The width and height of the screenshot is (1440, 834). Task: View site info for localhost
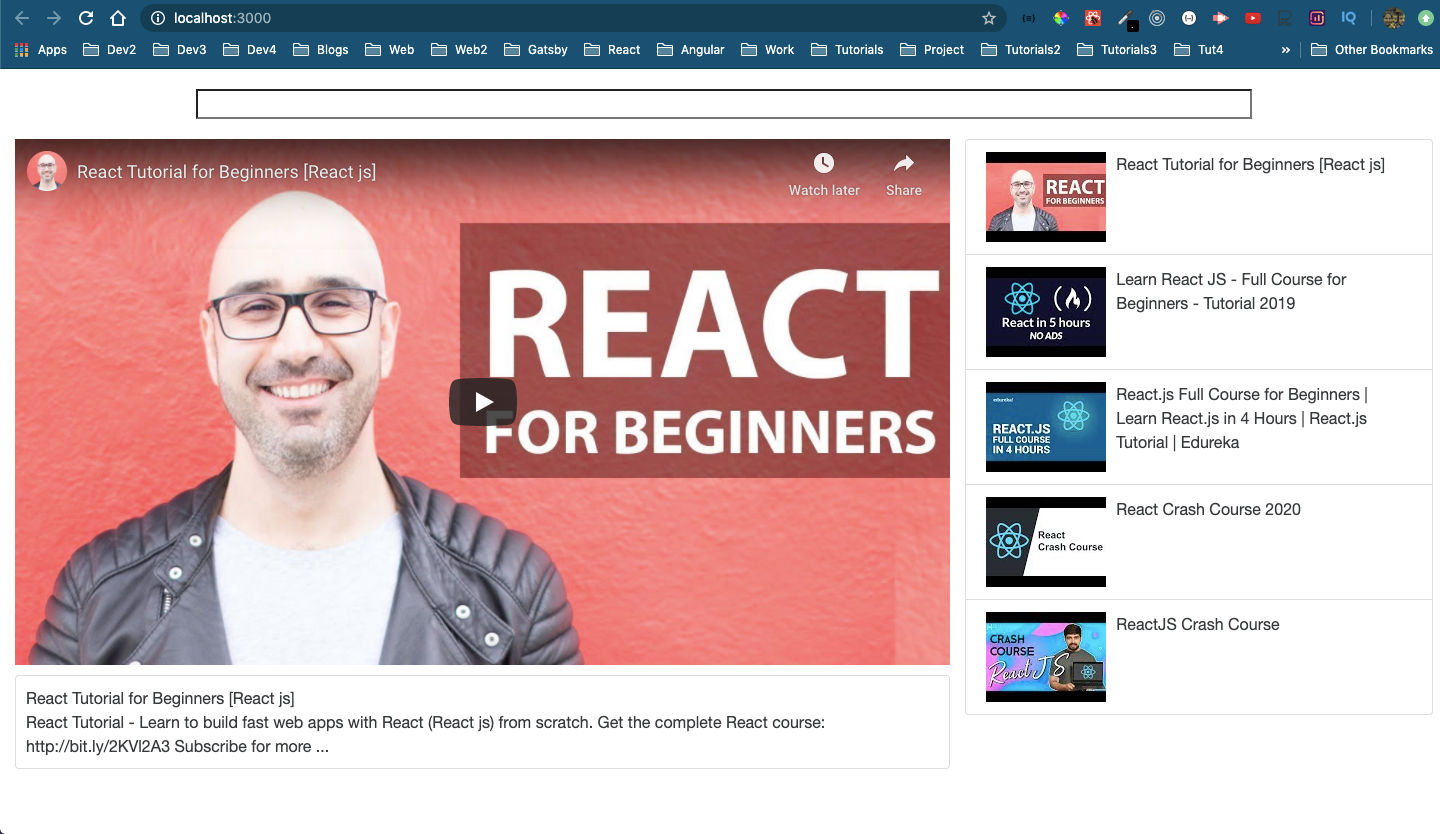(158, 18)
